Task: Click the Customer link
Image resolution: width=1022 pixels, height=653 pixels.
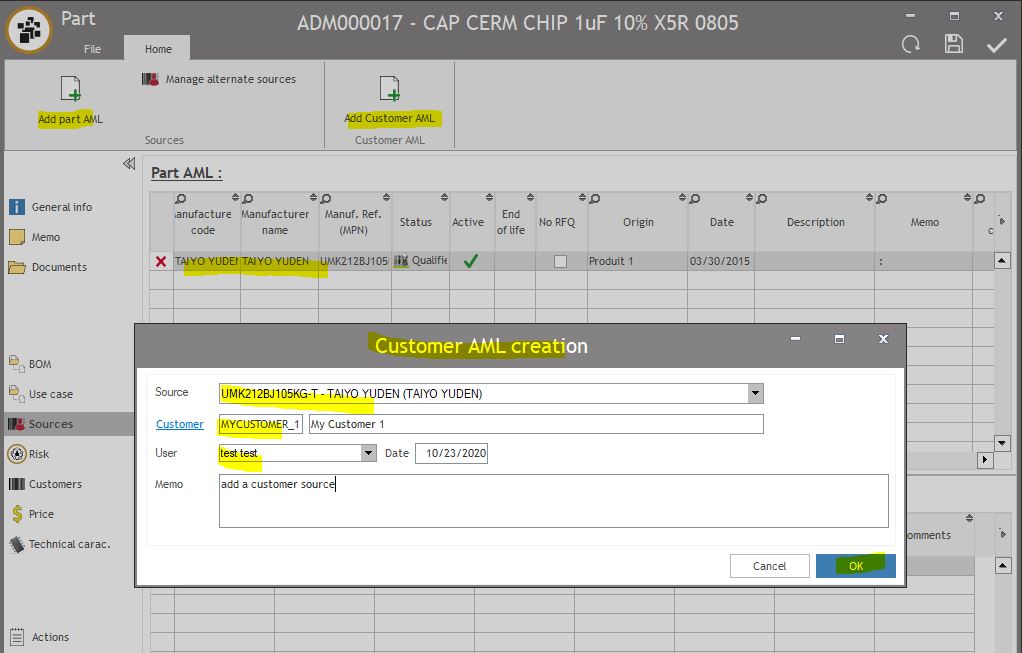Action: (x=180, y=424)
